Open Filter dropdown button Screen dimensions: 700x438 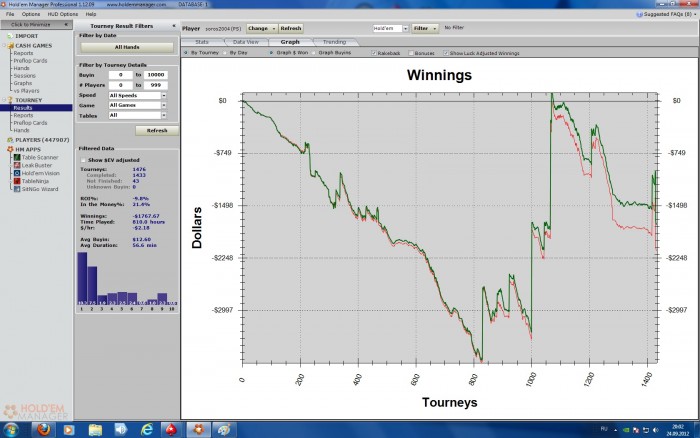(x=425, y=28)
